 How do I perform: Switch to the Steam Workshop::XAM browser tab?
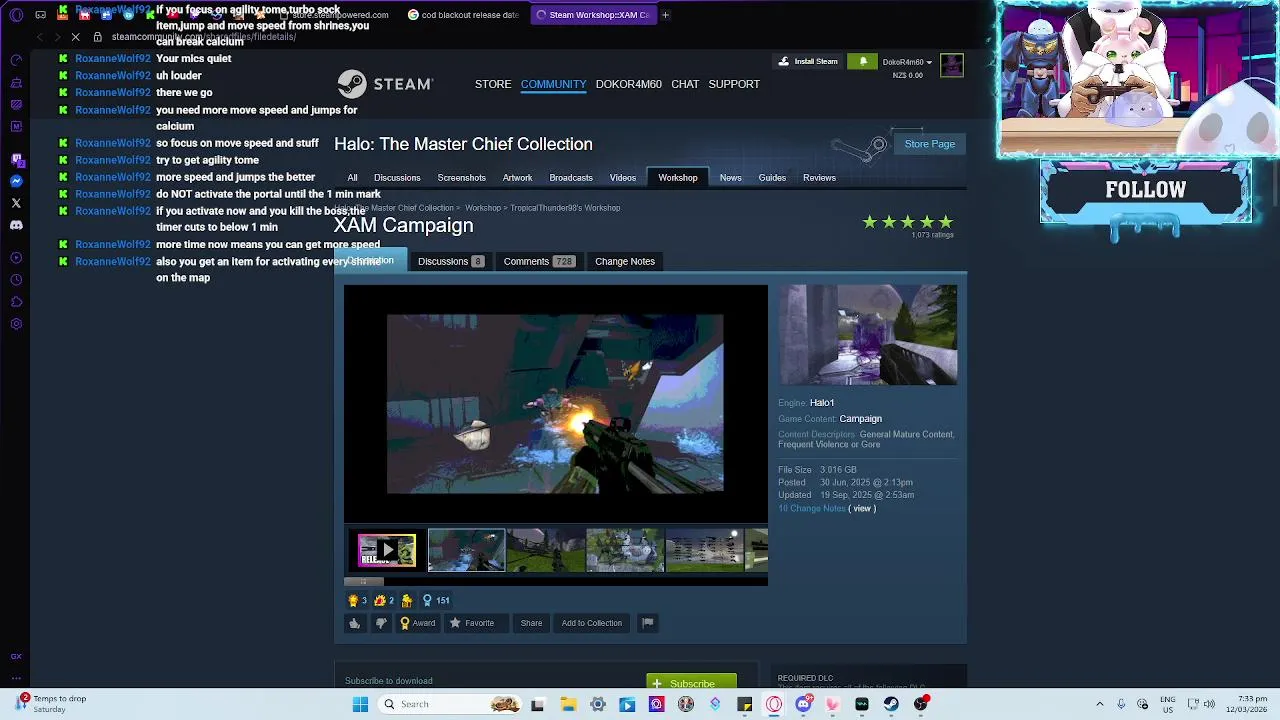pos(593,15)
